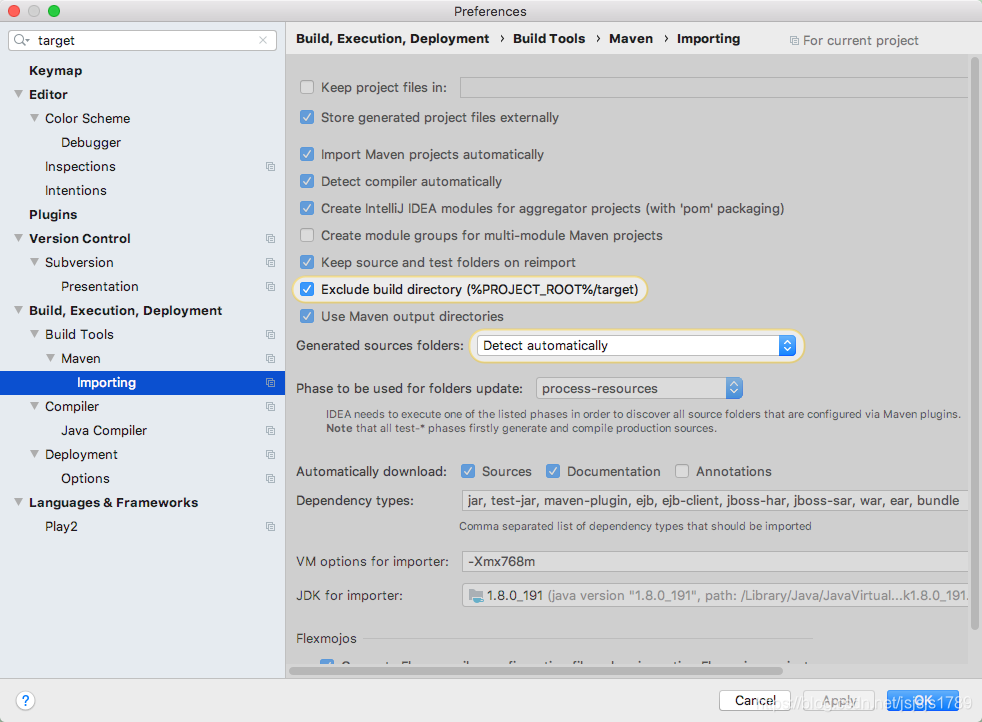Collapse Languages & Frameworks node
The image size is (982, 722).
(19, 502)
